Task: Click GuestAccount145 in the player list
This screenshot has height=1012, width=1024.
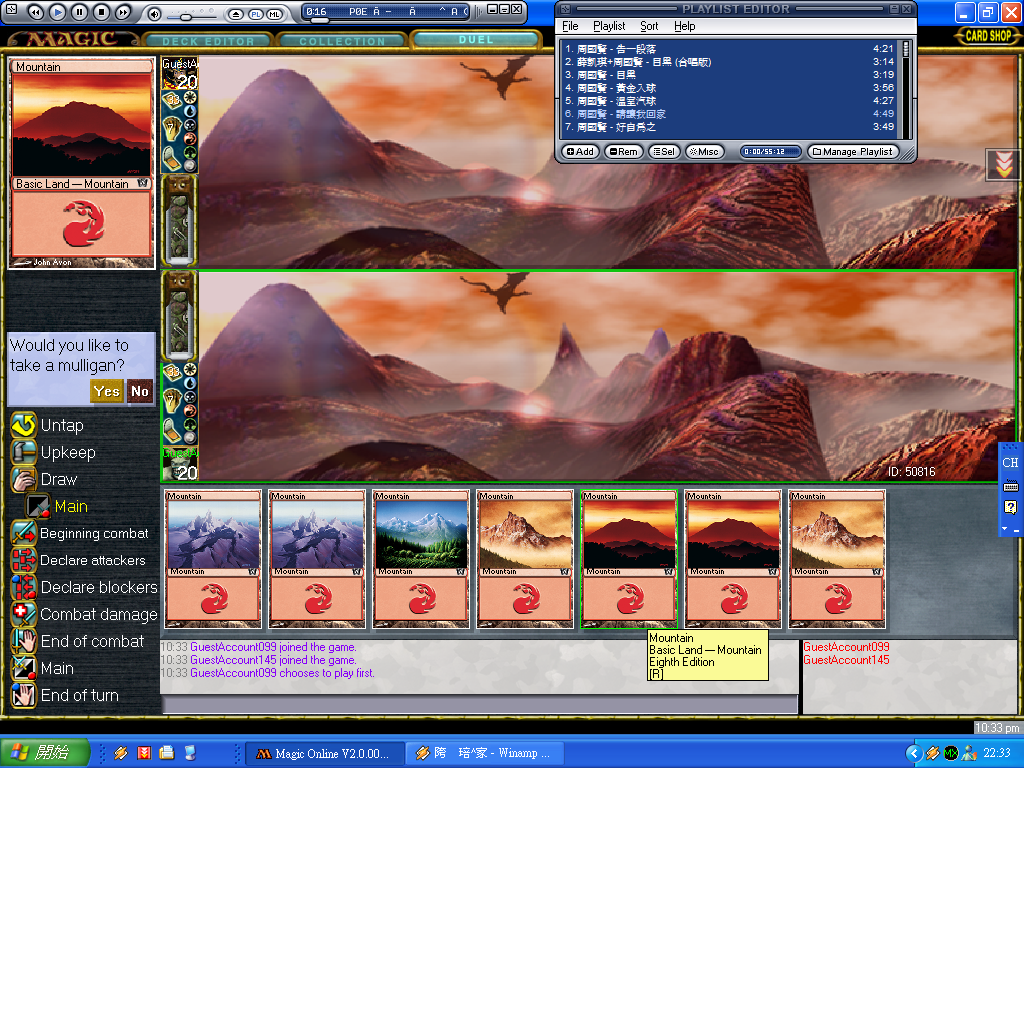Action: click(846, 660)
